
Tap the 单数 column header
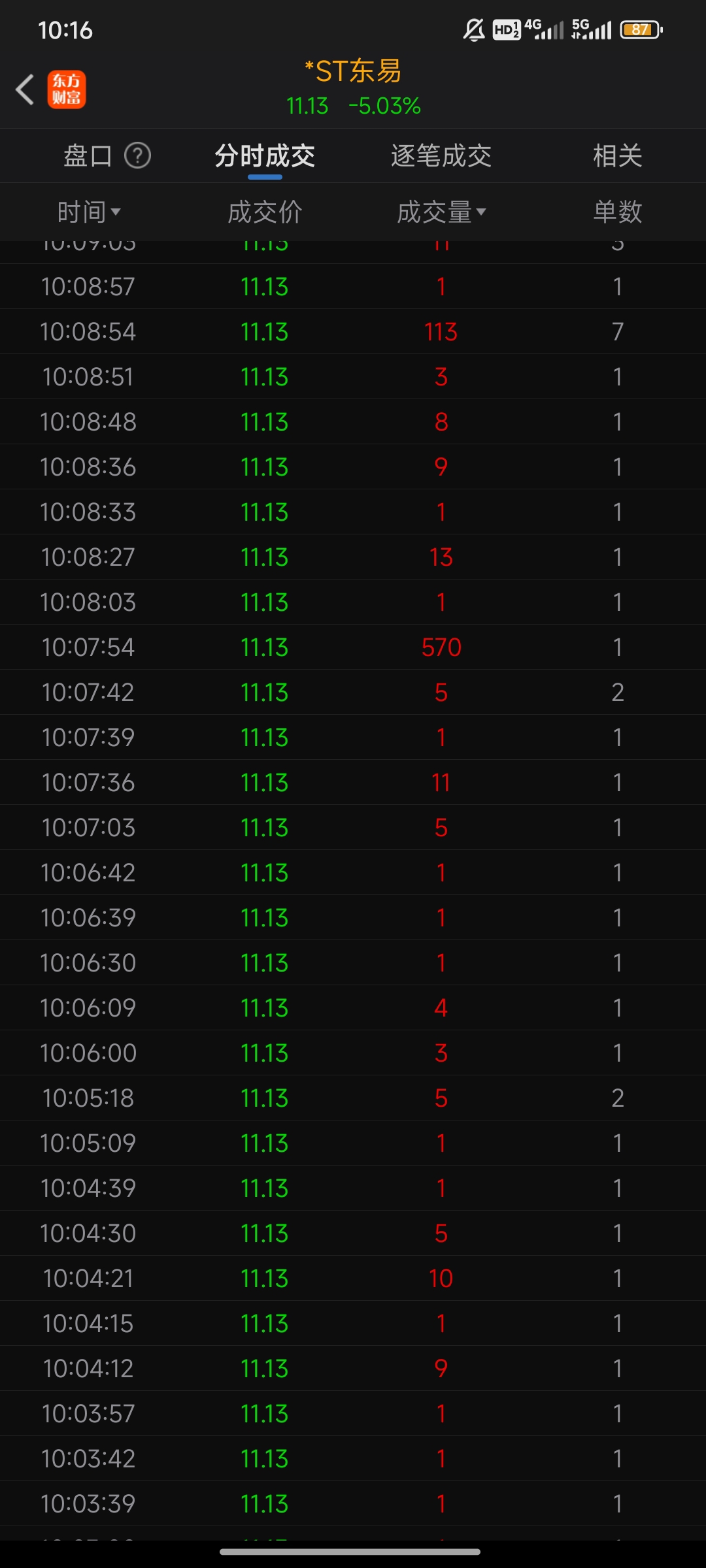click(x=618, y=212)
